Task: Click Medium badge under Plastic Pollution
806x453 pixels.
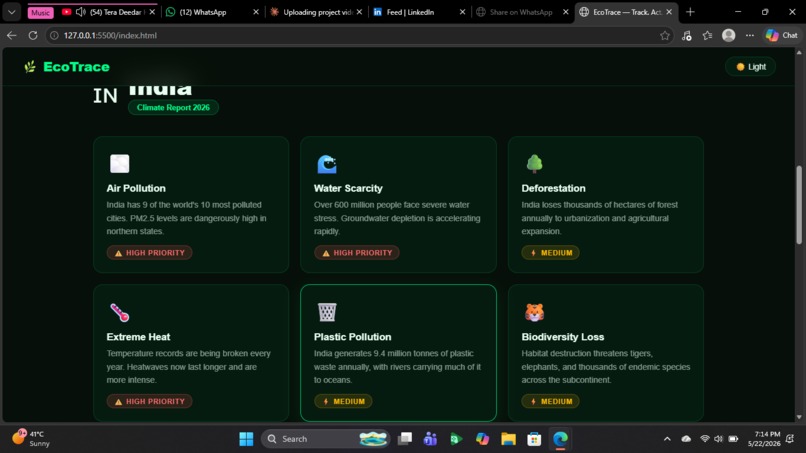Action: (343, 402)
